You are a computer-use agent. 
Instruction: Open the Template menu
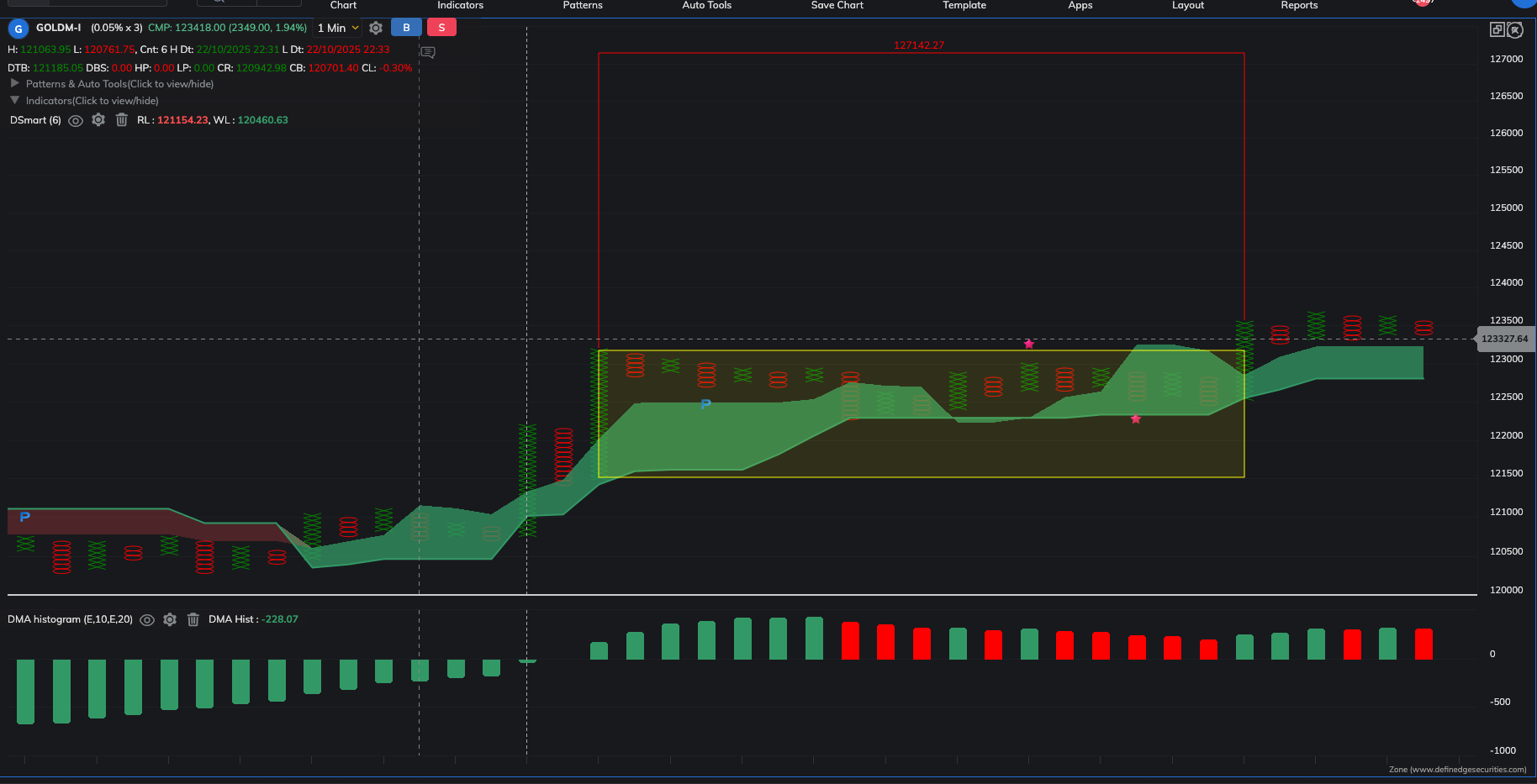tap(964, 5)
